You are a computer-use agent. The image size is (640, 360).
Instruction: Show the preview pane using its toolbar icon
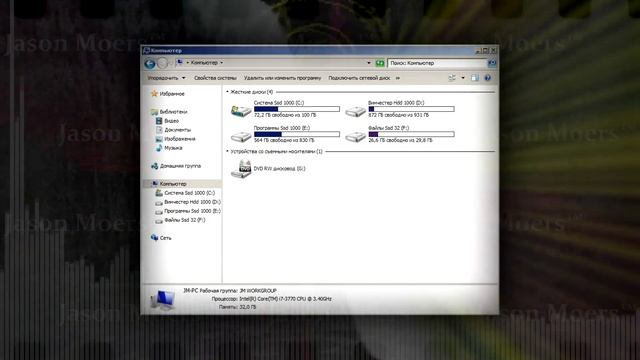[x=475, y=78]
